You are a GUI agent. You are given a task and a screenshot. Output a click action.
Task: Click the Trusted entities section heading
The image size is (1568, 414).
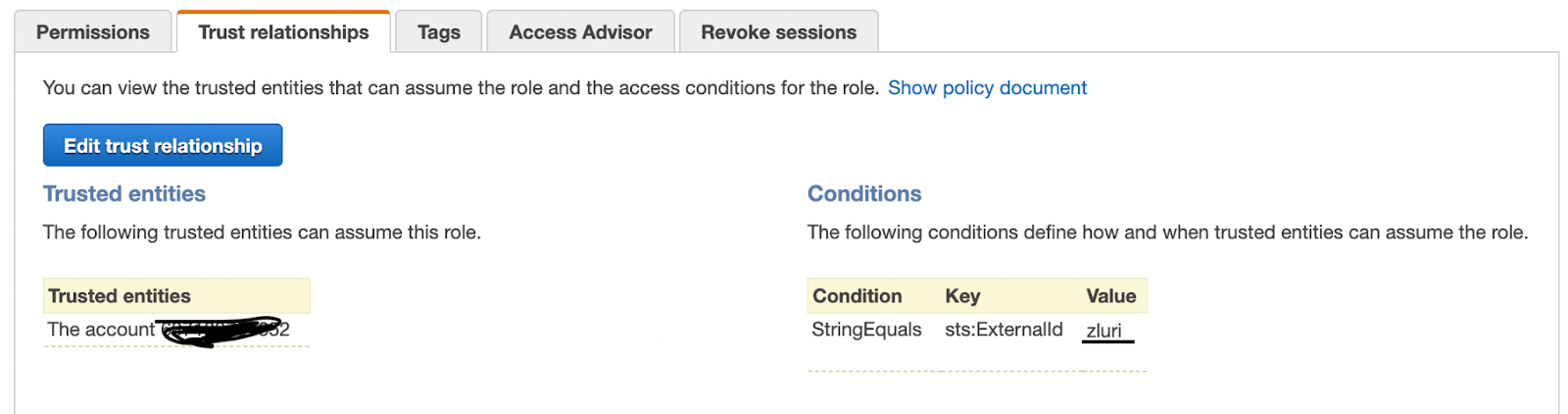(124, 193)
